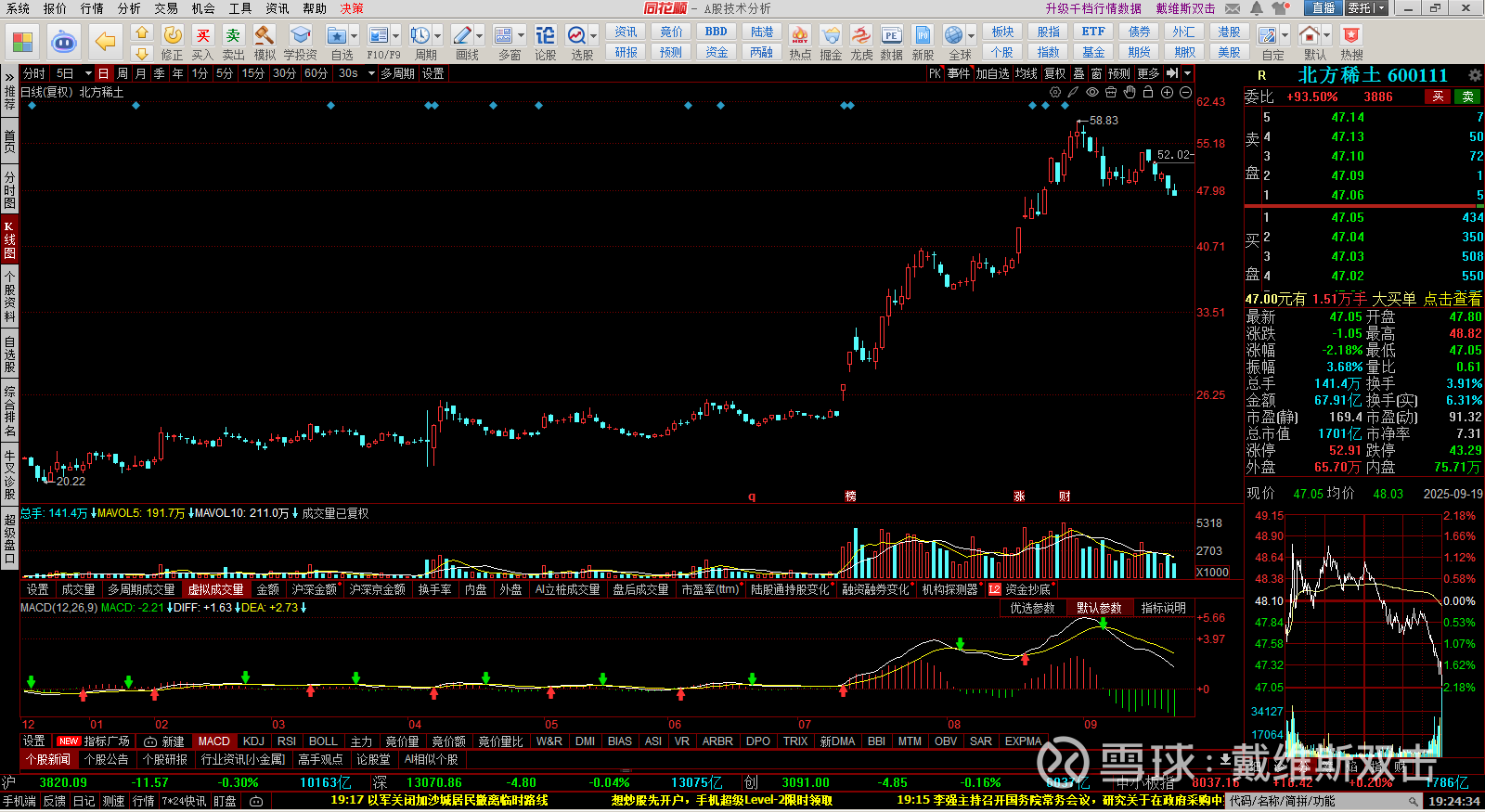Toggle 事件 events display

tap(959, 73)
